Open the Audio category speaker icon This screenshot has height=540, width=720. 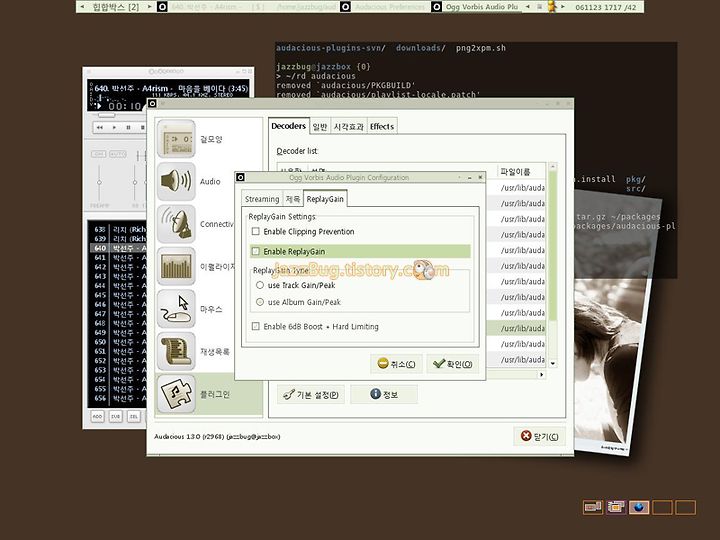(176, 181)
